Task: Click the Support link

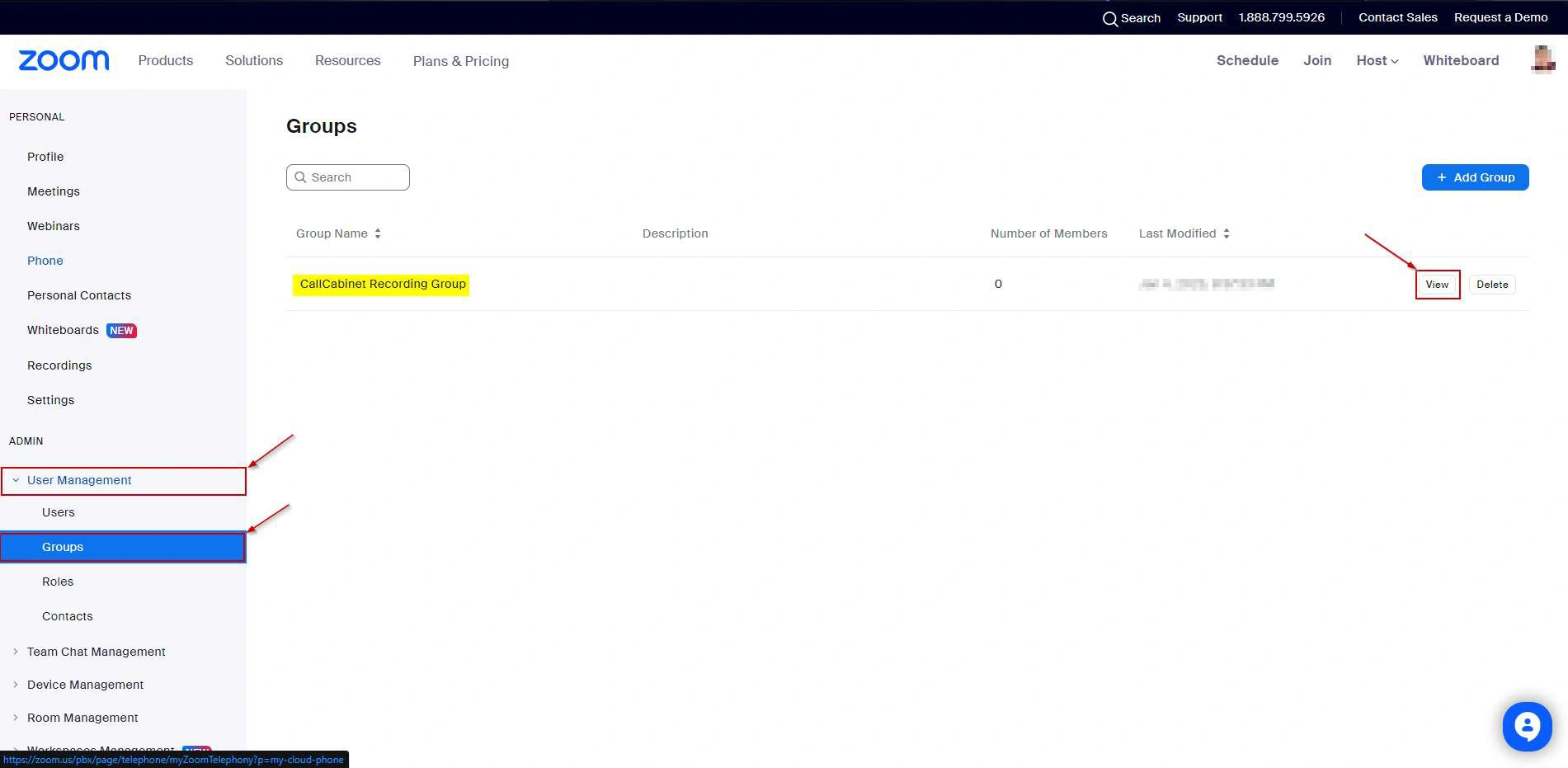Action: point(1199,17)
